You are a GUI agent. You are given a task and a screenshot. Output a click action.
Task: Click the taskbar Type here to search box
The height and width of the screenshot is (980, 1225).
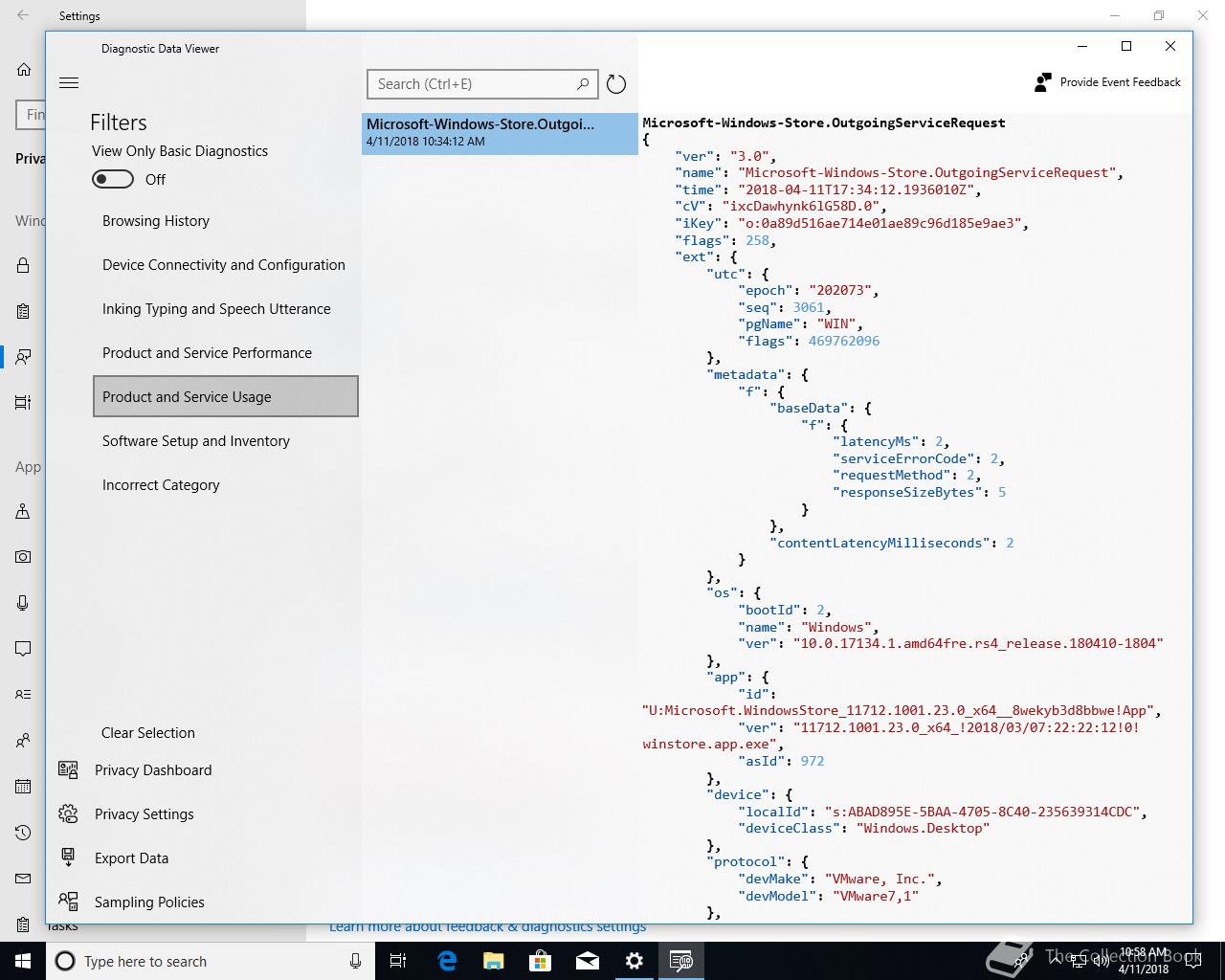[x=211, y=961]
